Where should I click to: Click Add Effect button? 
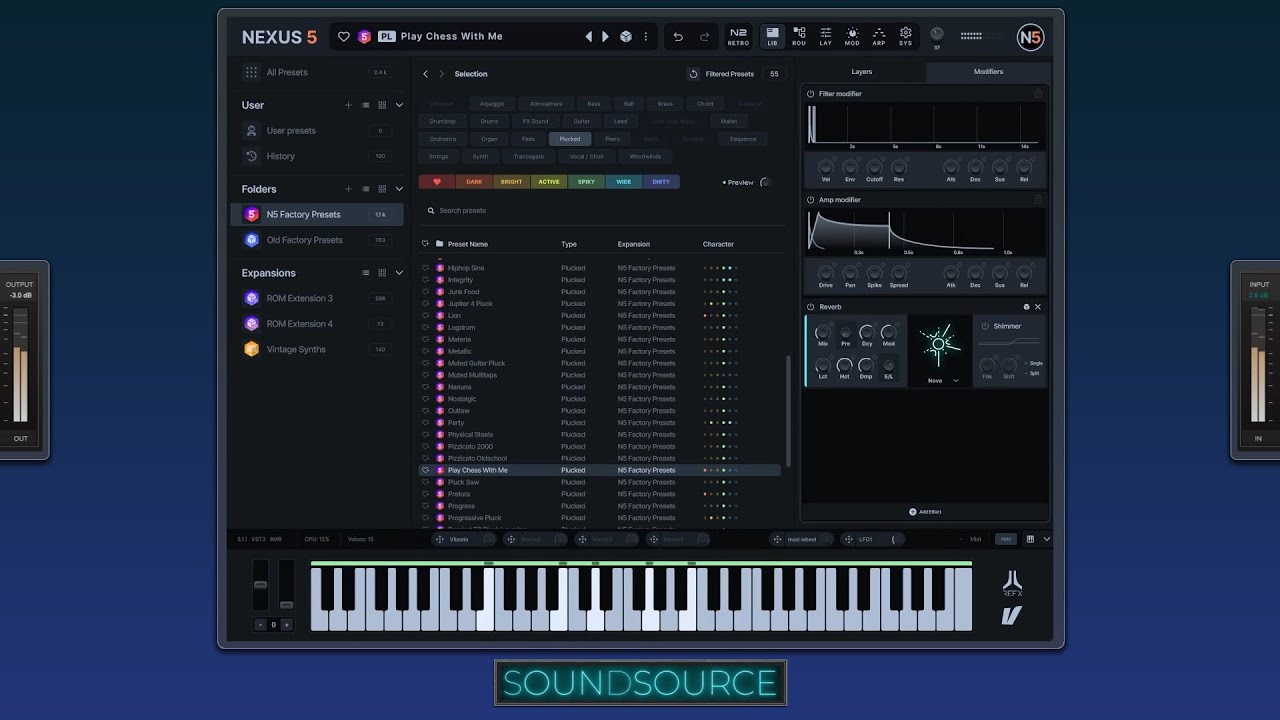coord(925,512)
